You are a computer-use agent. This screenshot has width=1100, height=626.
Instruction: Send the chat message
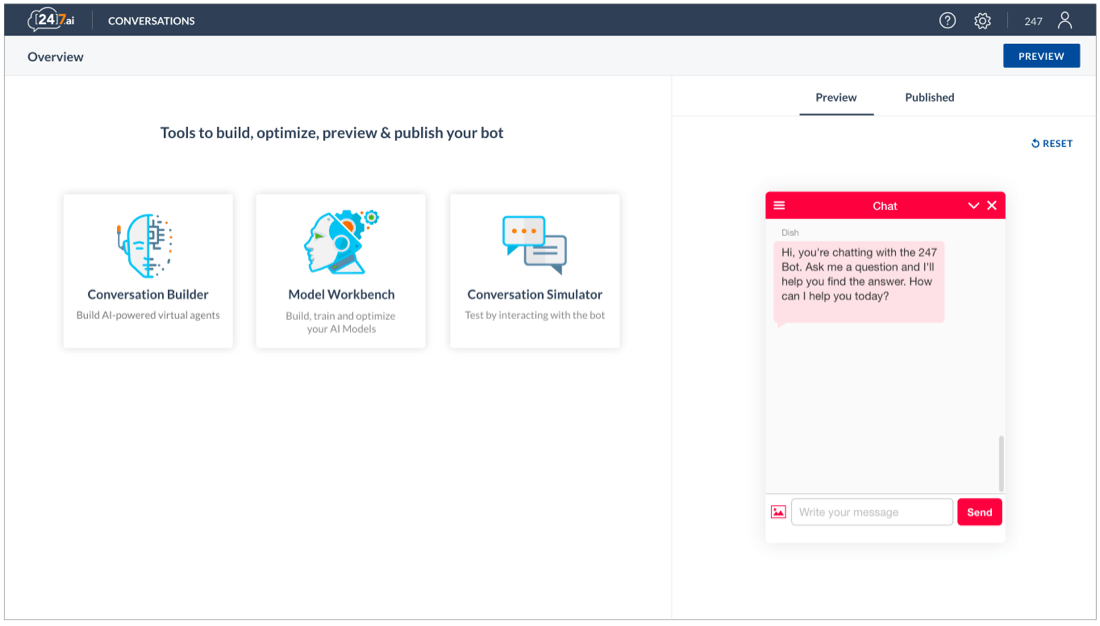[979, 512]
